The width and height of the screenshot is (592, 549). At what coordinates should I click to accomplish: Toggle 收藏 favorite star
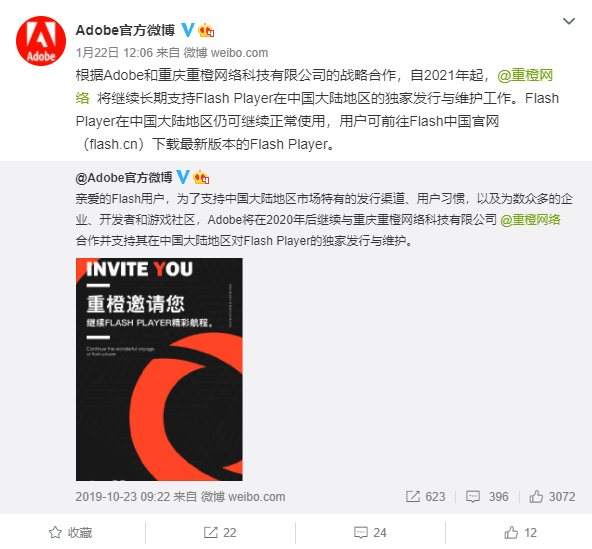click(x=71, y=532)
